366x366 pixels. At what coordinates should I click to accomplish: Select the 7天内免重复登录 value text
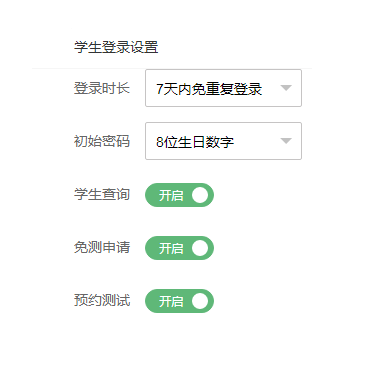209,89
